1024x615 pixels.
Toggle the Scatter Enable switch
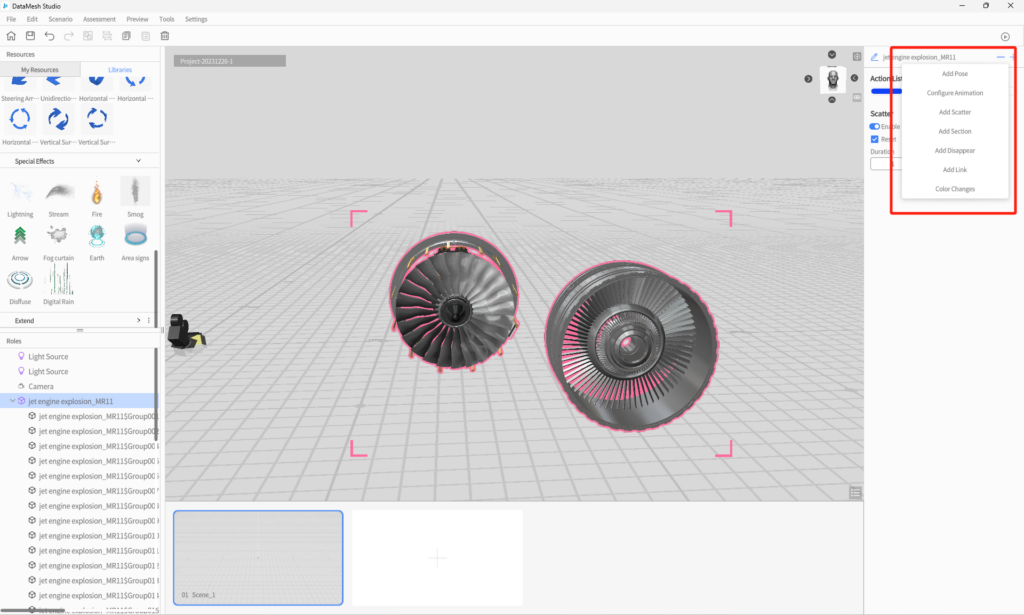(874, 127)
